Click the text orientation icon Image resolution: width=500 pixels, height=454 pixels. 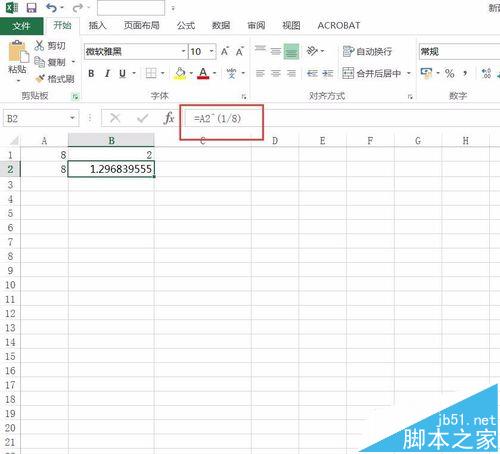click(x=312, y=51)
